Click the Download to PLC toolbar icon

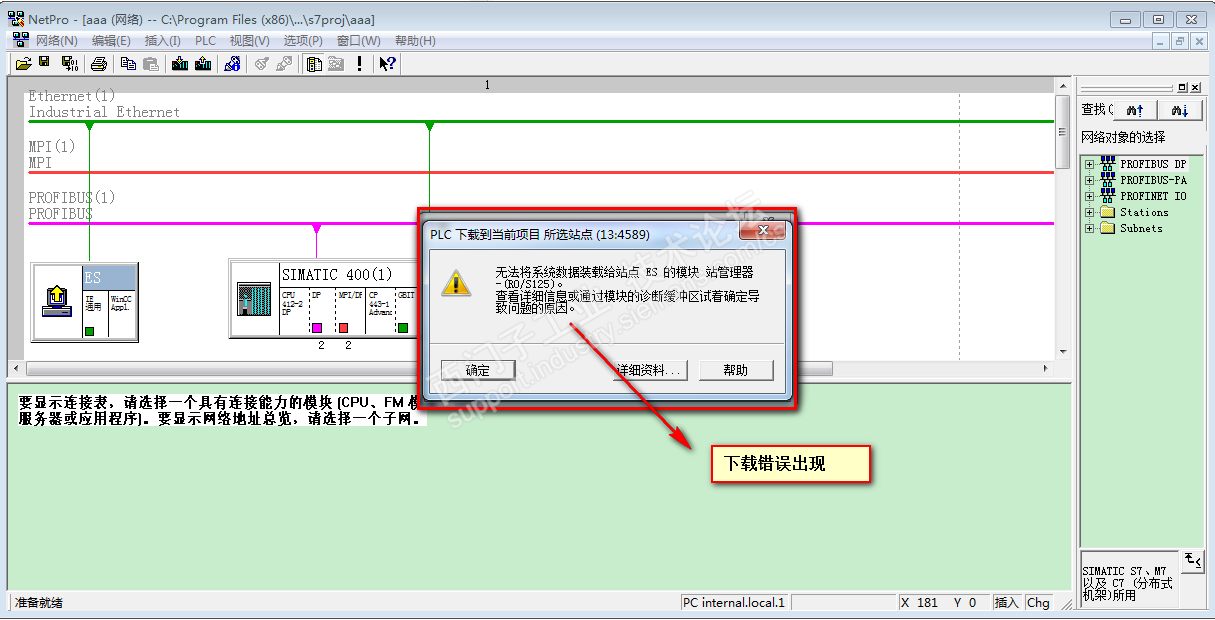180,63
